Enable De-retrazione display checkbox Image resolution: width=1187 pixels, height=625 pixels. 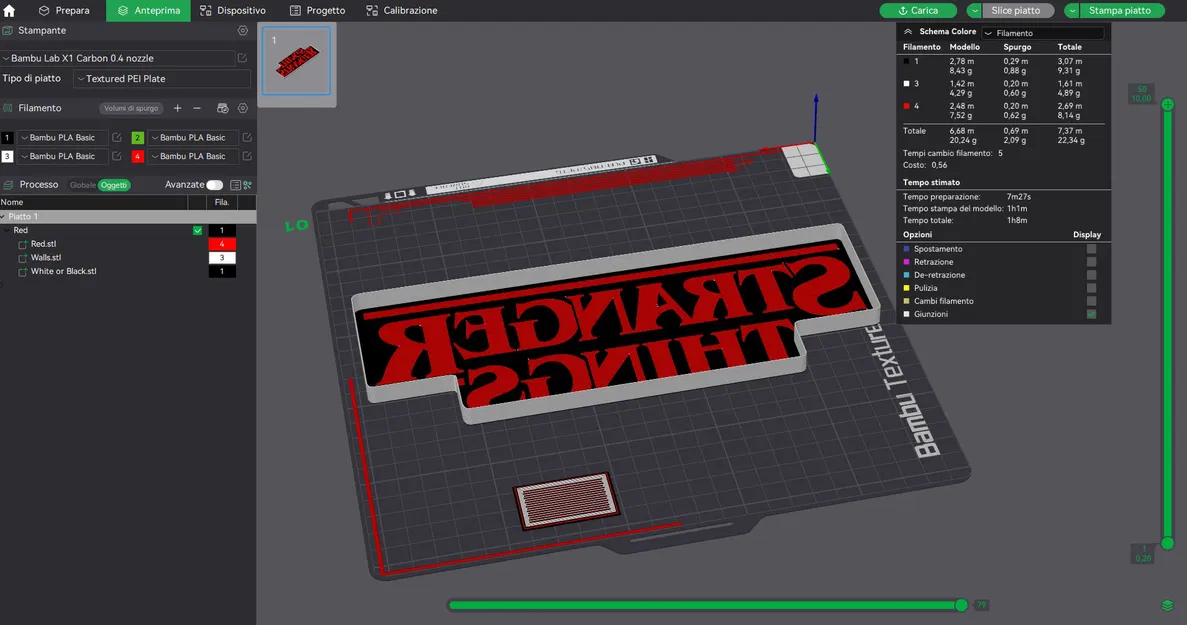tap(1092, 275)
